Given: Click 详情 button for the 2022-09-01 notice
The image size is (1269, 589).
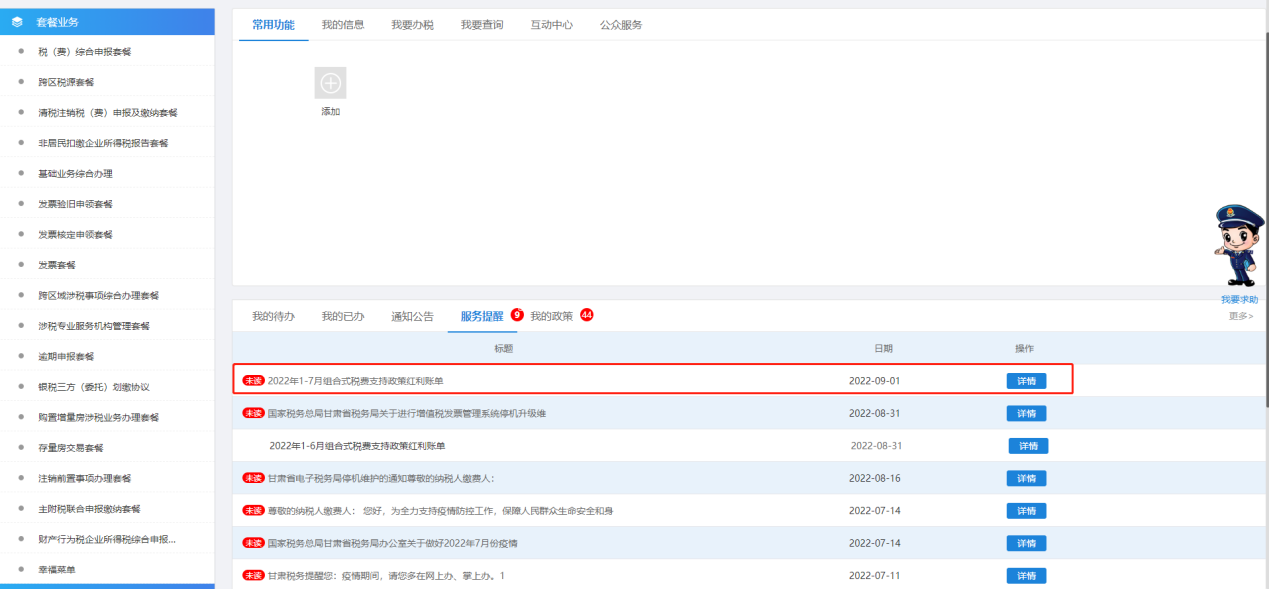Looking at the screenshot, I should (x=1026, y=381).
